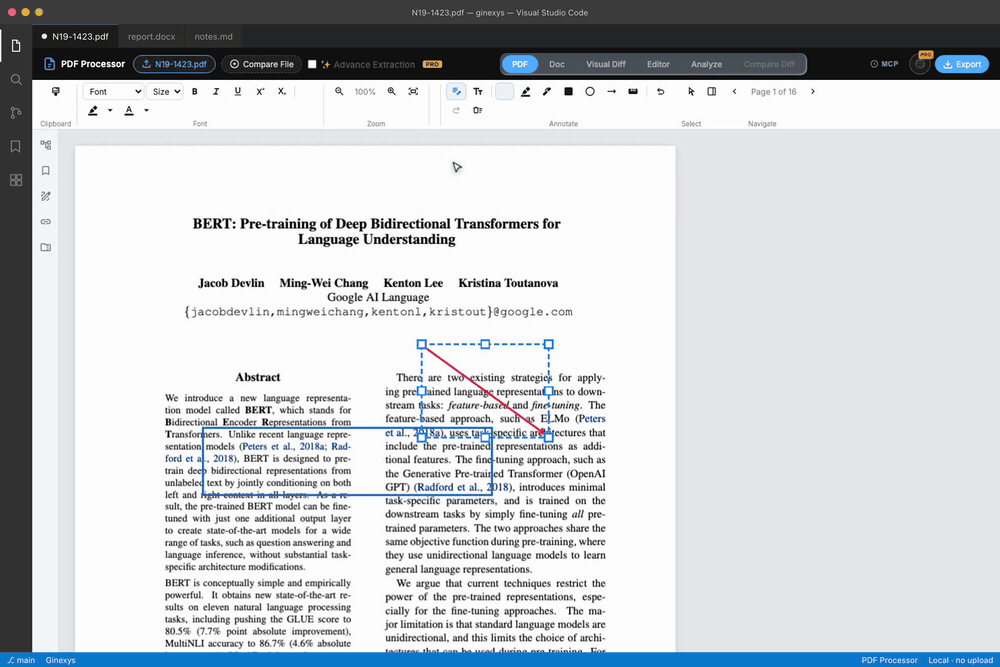Select the freehand pen draw tool
This screenshot has width=1000, height=667.
[x=547, y=92]
